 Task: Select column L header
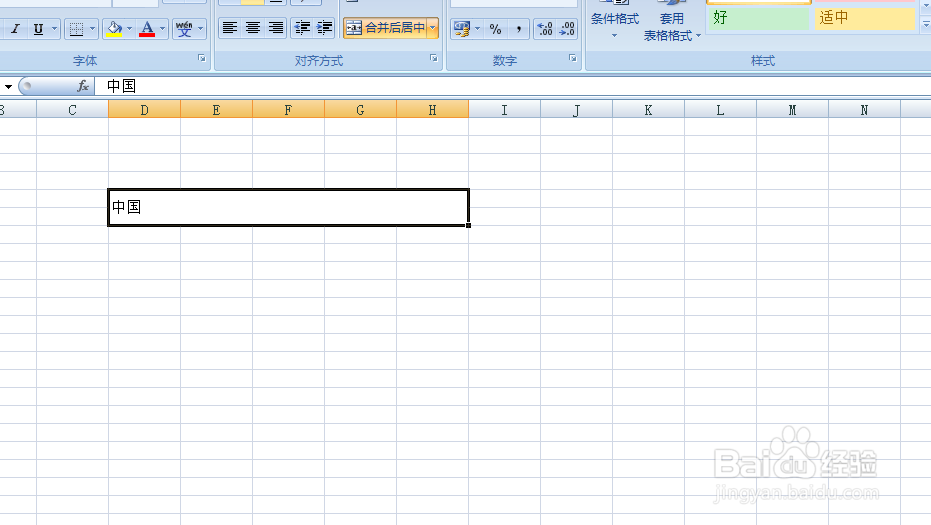[x=720, y=110]
